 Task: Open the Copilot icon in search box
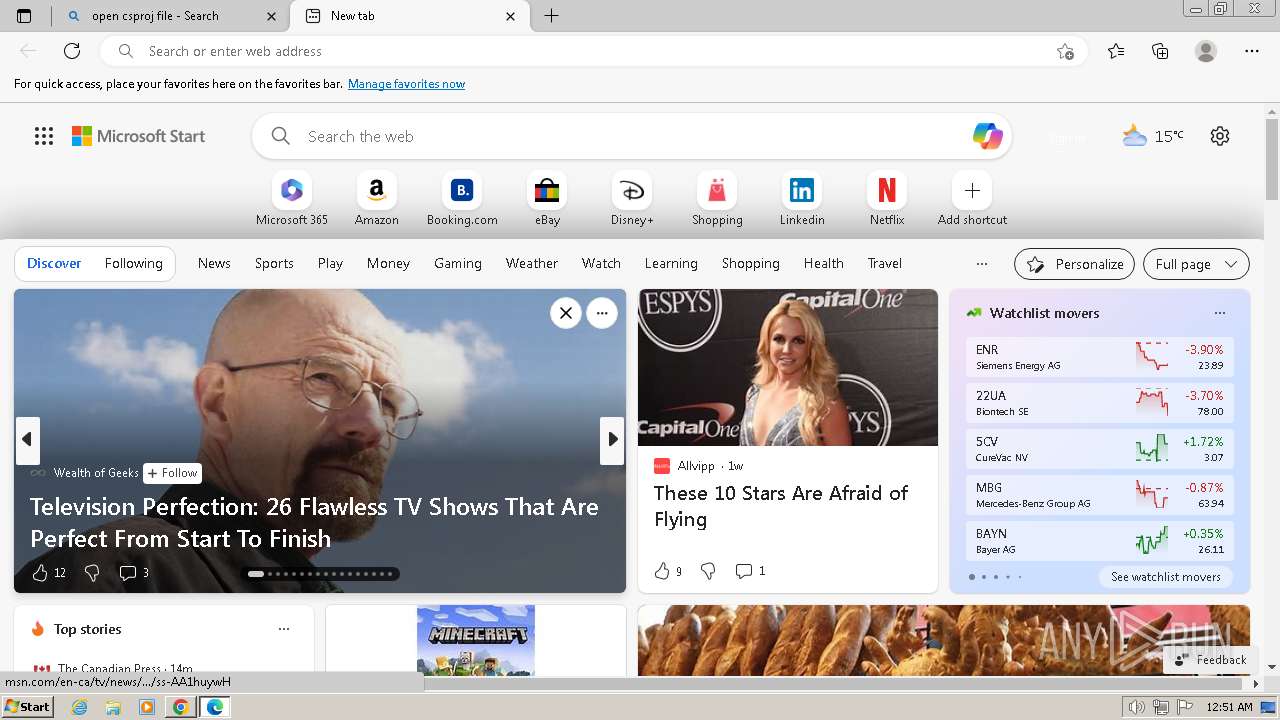[x=988, y=136]
